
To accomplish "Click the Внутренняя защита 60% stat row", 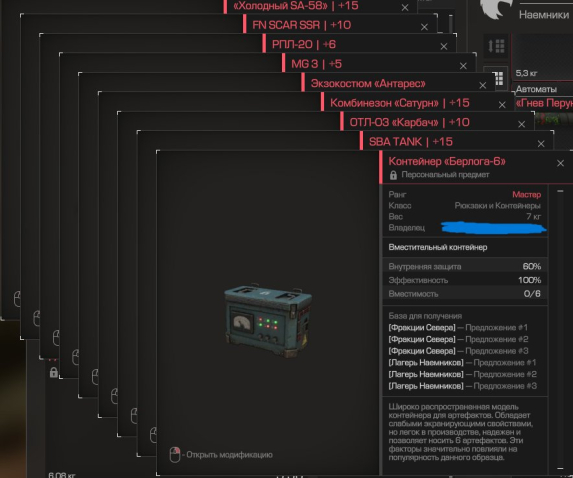I will (x=465, y=266).
